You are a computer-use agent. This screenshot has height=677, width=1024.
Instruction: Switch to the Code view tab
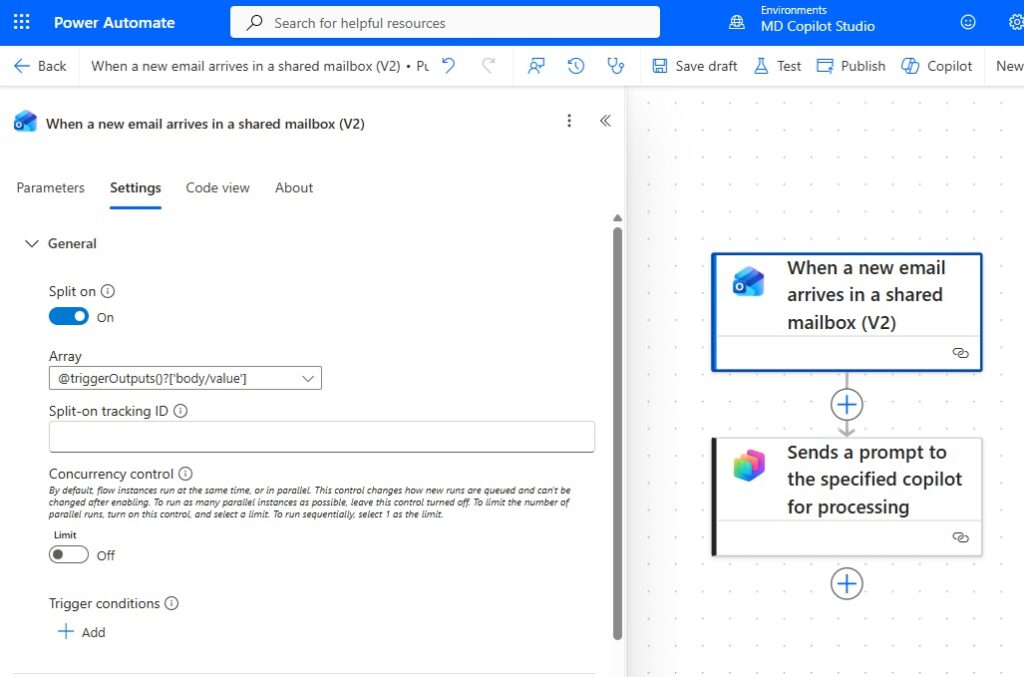(218, 188)
